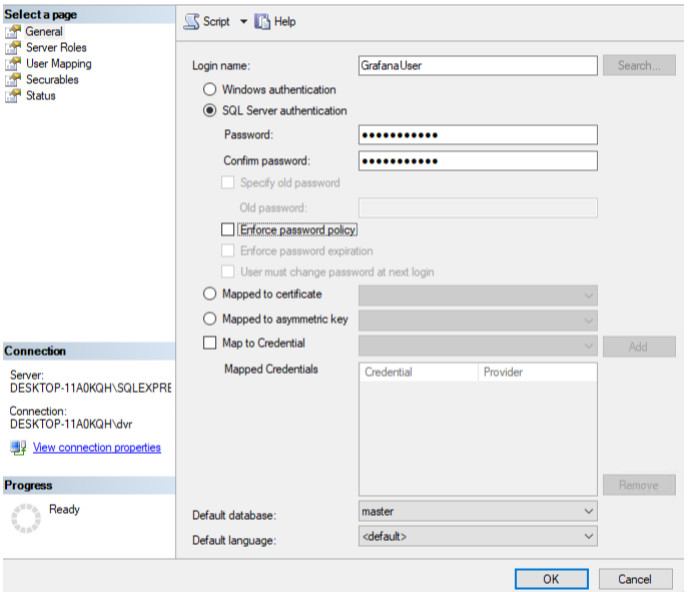Open the View connection properties link

96,448
